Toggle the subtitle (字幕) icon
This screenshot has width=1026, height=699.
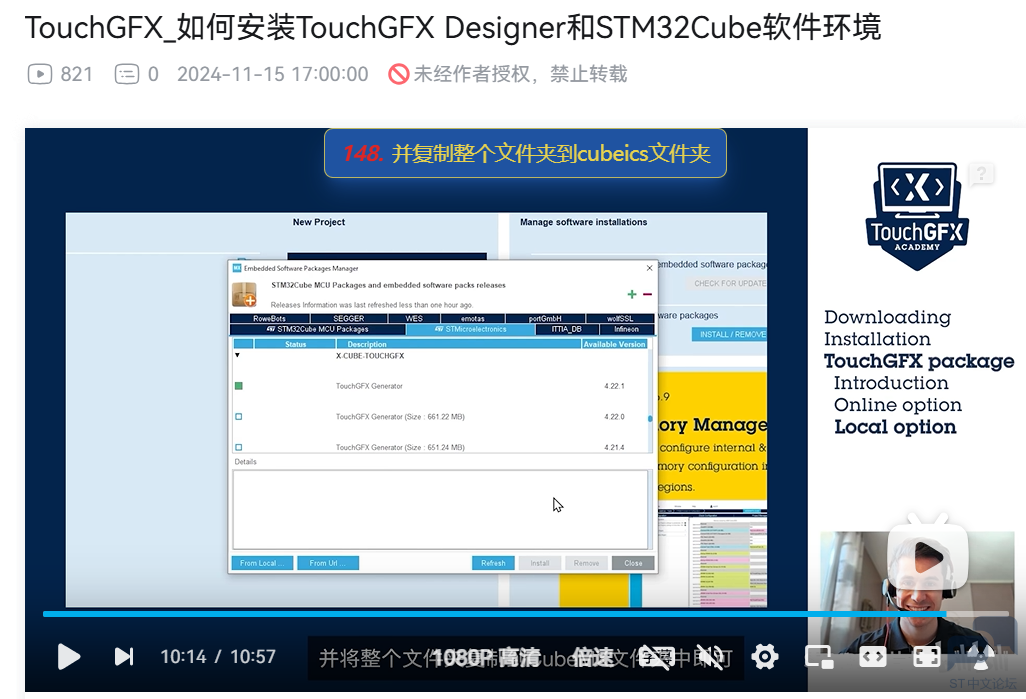click(x=656, y=657)
